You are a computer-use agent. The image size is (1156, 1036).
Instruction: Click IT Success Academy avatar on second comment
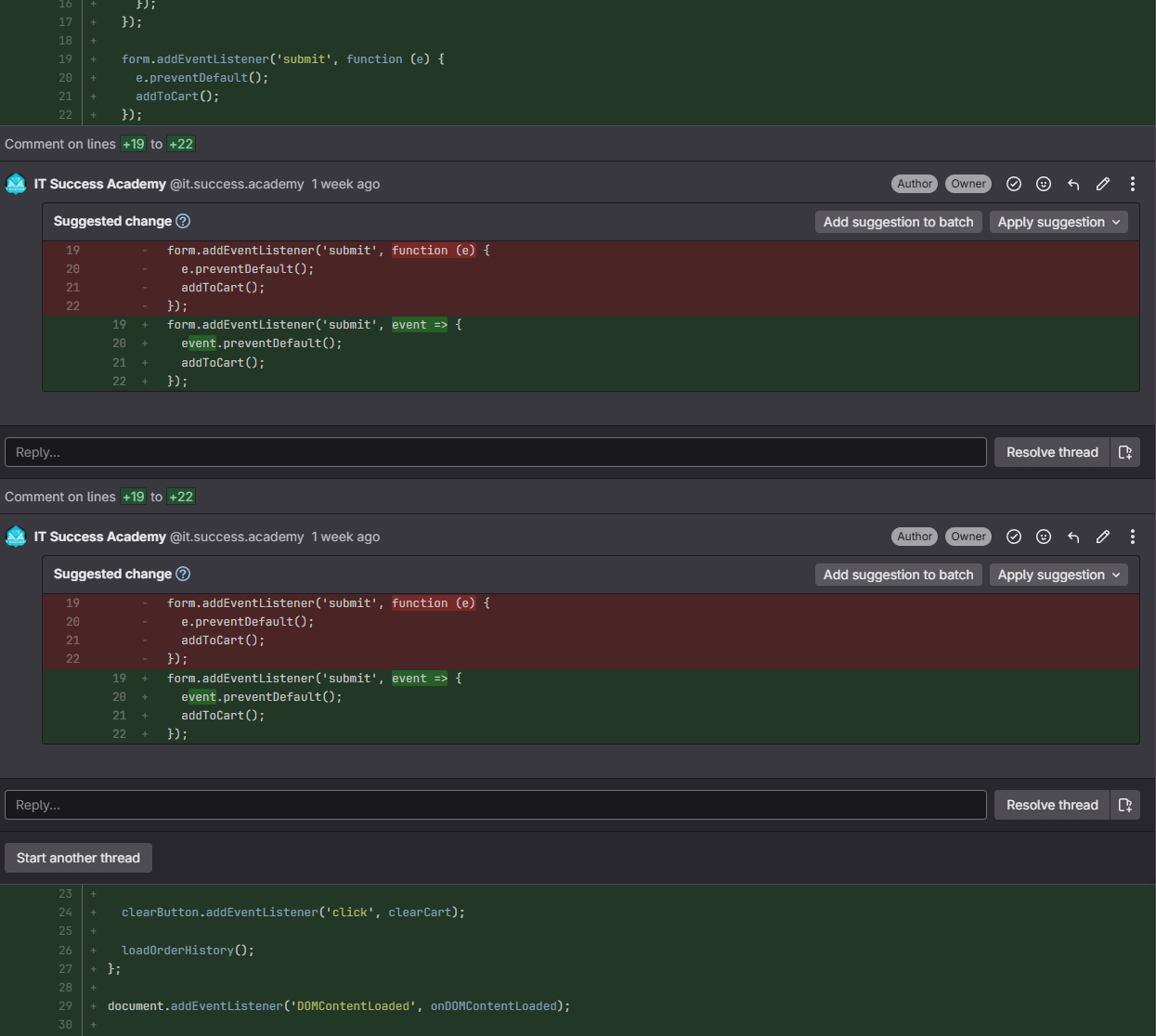[16, 537]
